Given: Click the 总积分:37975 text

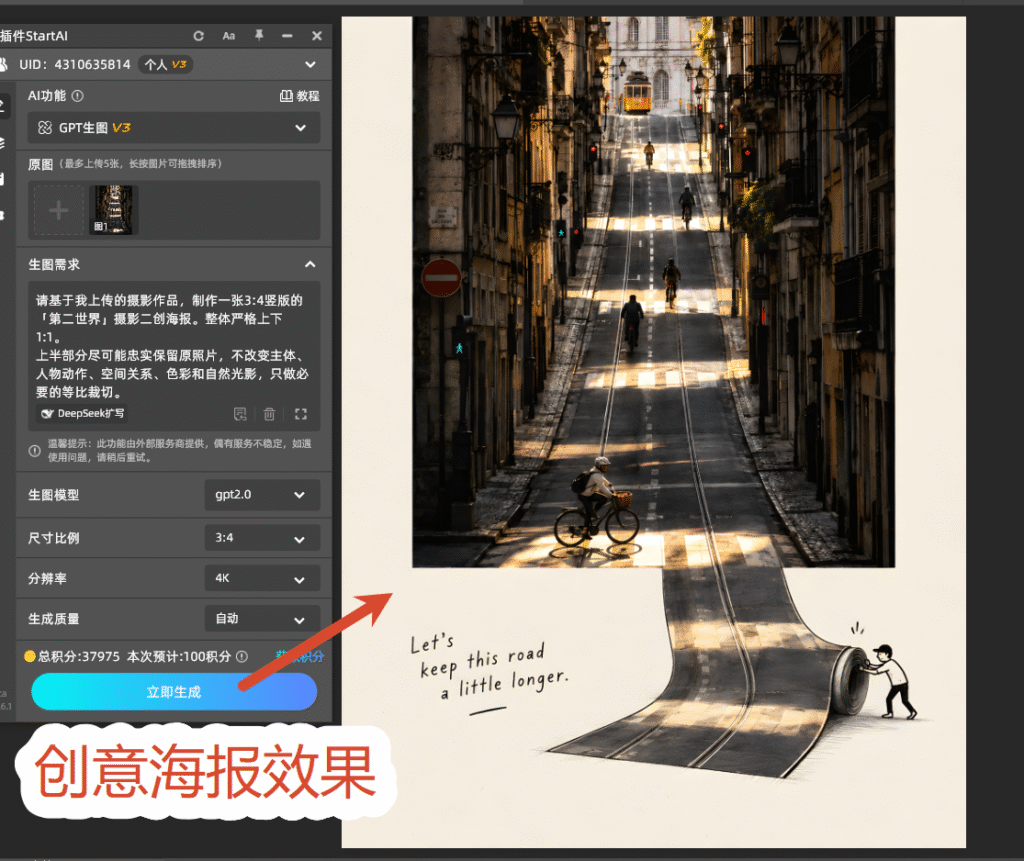Looking at the screenshot, I should tap(79, 657).
